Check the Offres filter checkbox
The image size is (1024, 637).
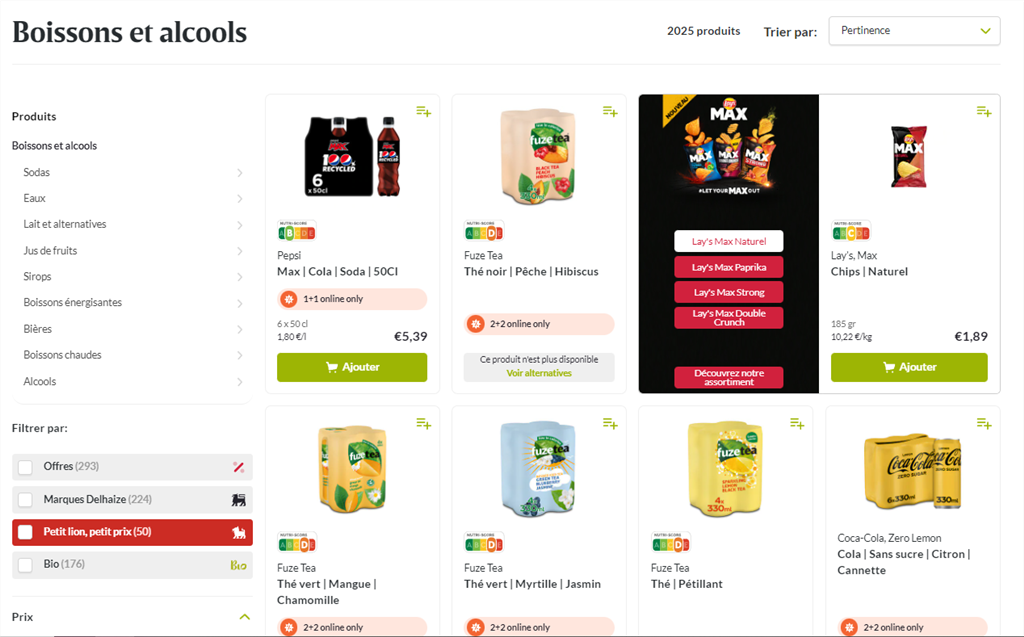[25, 467]
